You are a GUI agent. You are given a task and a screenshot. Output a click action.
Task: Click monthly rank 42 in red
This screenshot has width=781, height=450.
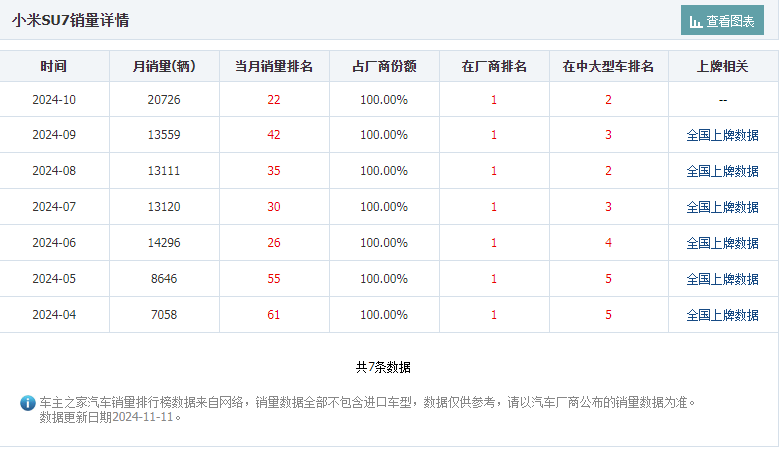tap(274, 135)
